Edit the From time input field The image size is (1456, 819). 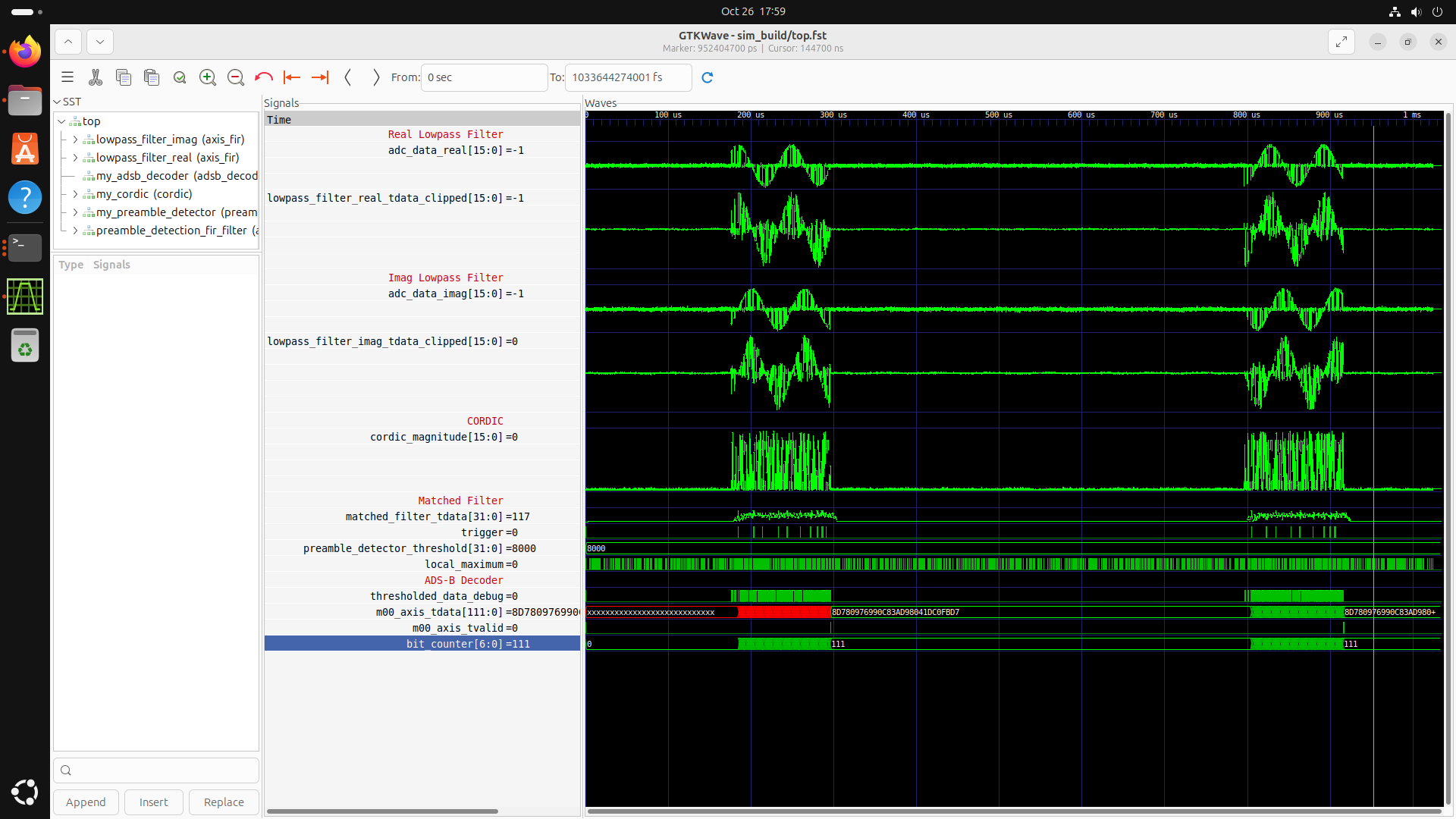[484, 77]
